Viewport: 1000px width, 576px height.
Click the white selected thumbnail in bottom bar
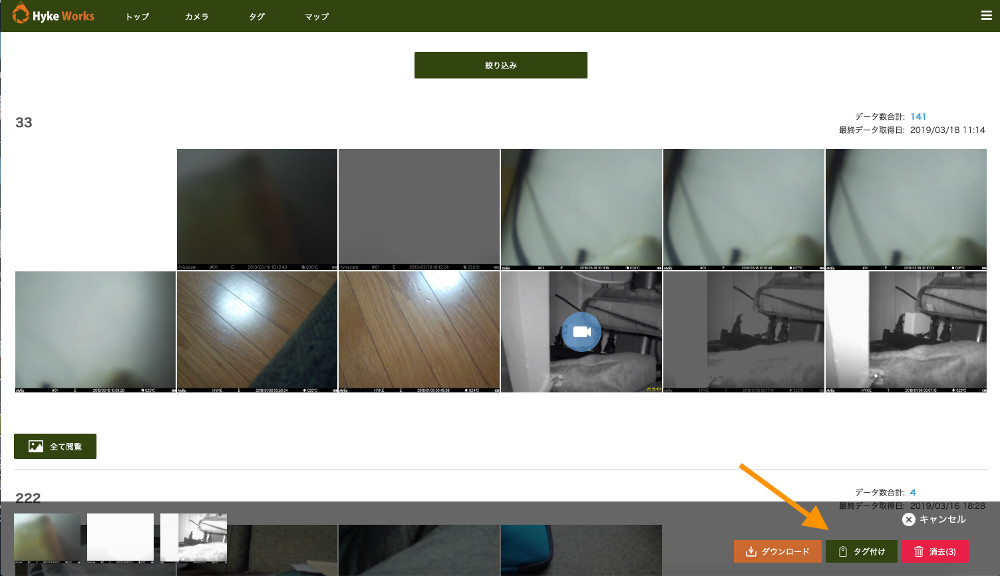click(120, 537)
